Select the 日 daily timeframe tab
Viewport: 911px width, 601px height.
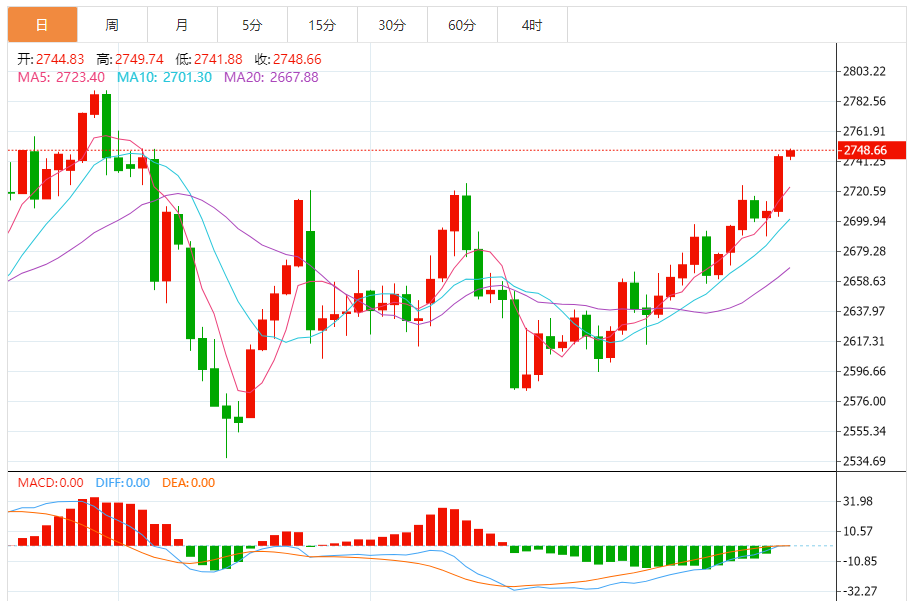(x=42, y=25)
